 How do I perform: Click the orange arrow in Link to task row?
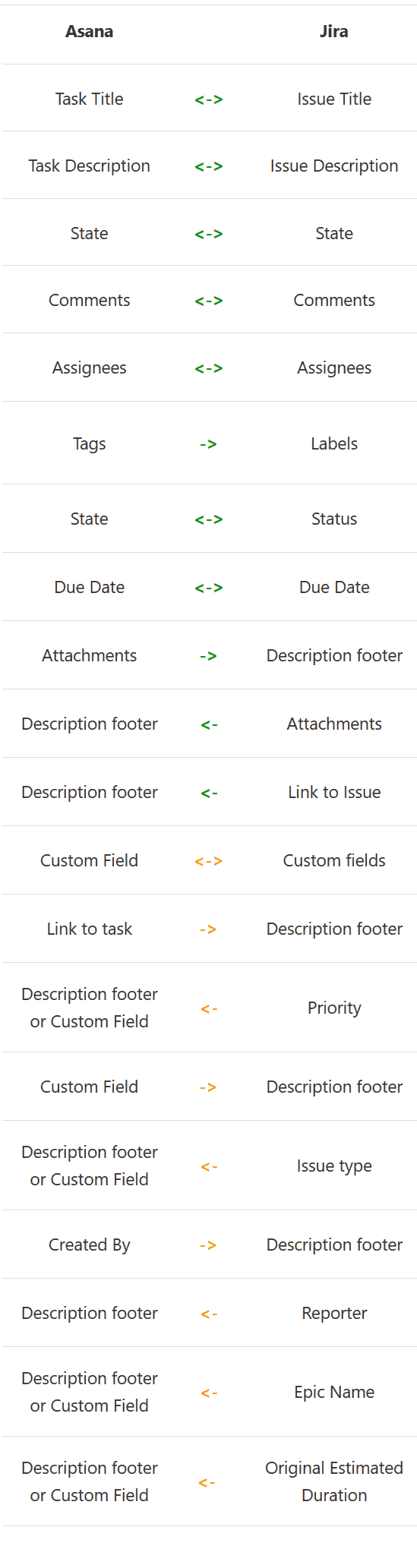pyautogui.click(x=208, y=929)
